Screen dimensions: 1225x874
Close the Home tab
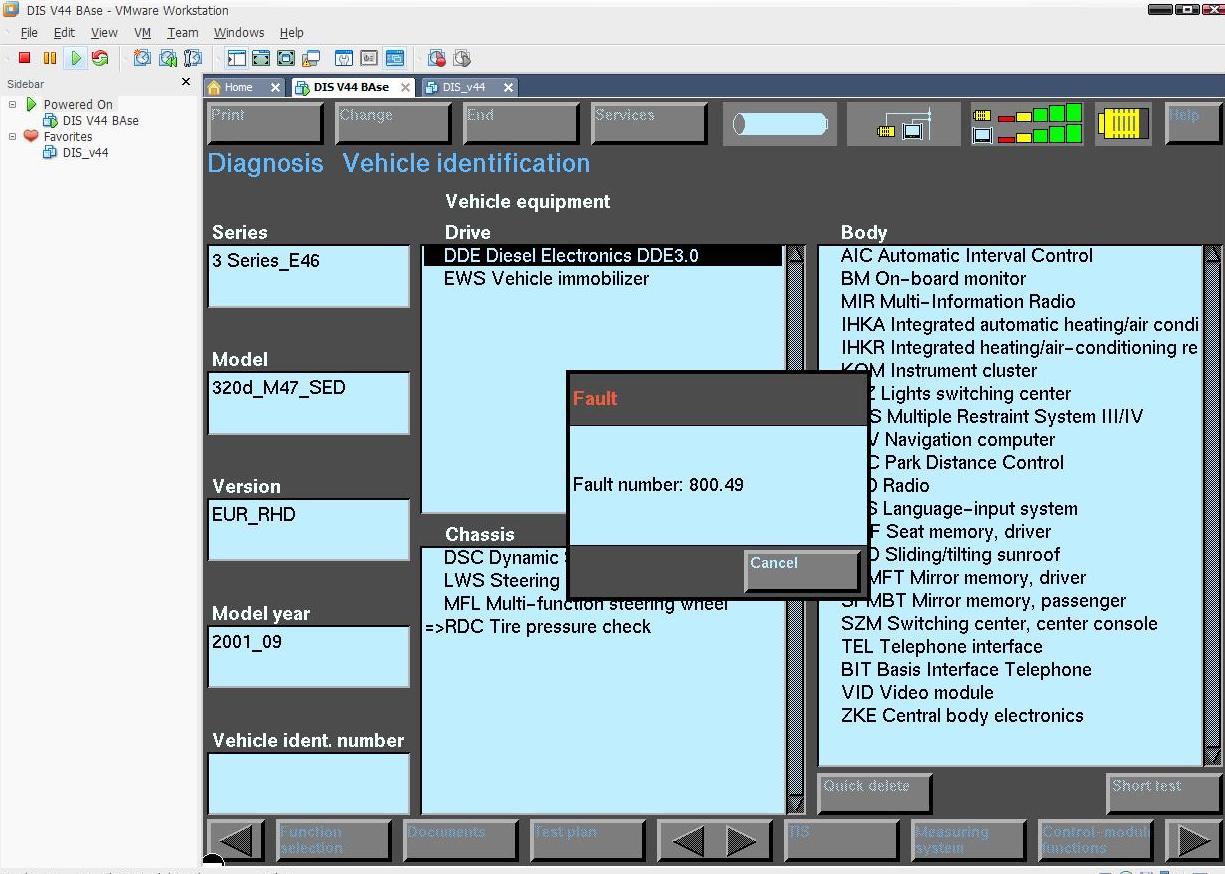tap(275, 87)
